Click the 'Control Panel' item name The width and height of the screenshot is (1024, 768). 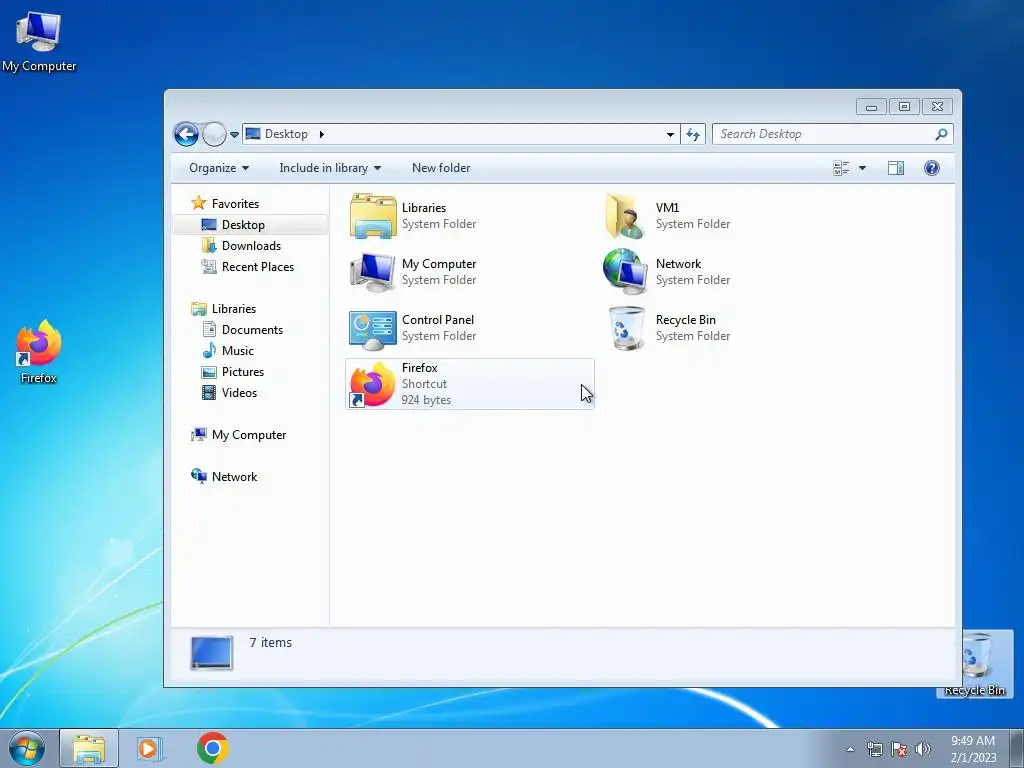[438, 320]
